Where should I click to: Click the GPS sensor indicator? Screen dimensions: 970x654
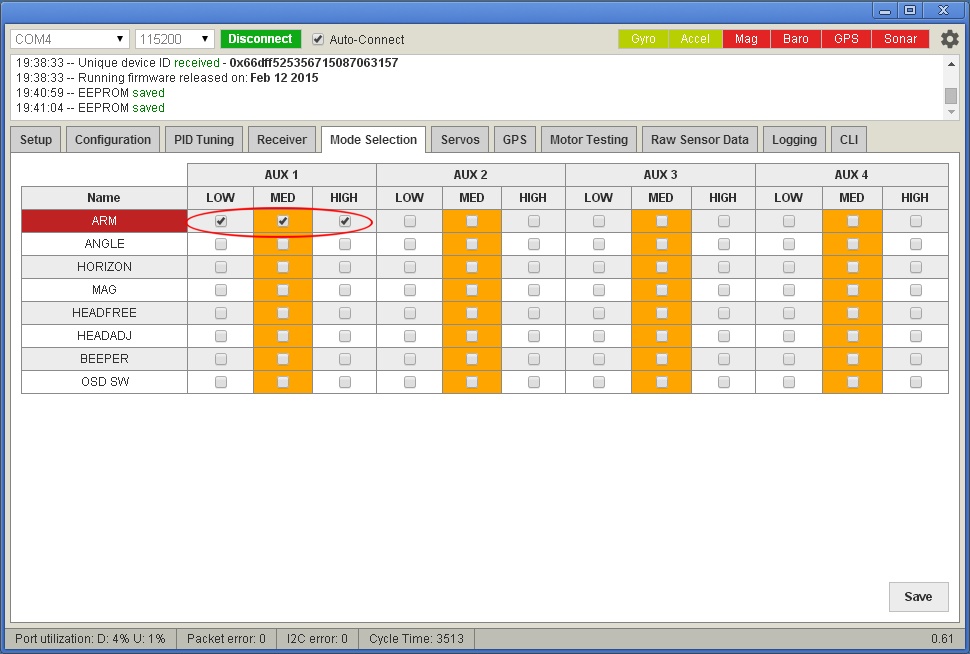point(846,39)
